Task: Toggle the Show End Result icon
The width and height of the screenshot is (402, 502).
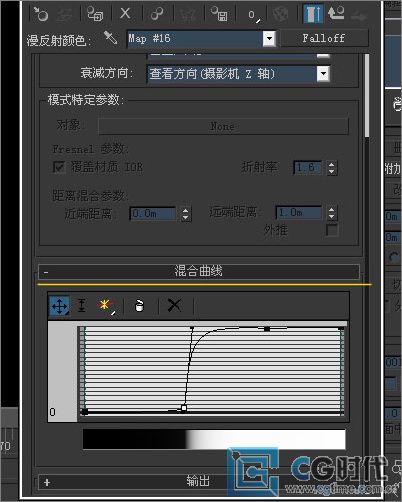Action: pyautogui.click(x=313, y=14)
